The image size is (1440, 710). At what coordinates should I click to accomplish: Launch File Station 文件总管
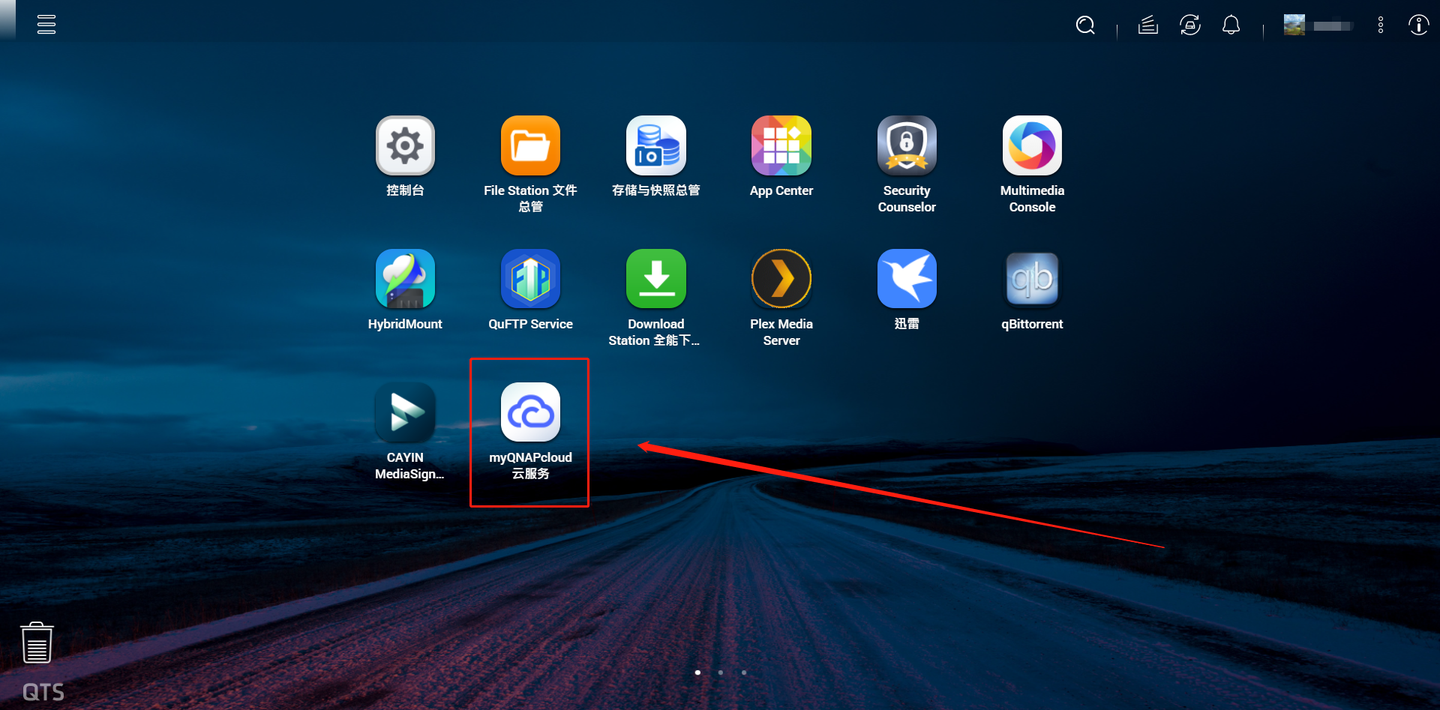tap(531, 146)
